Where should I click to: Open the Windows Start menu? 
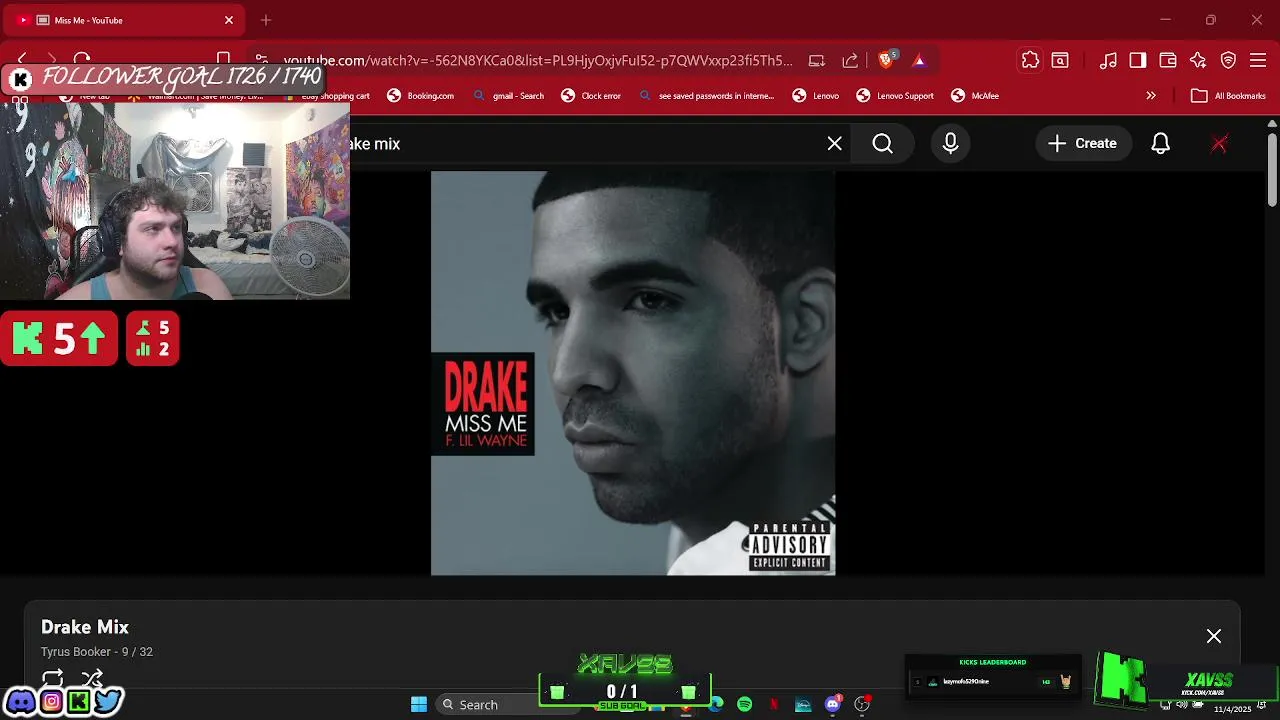point(419,705)
